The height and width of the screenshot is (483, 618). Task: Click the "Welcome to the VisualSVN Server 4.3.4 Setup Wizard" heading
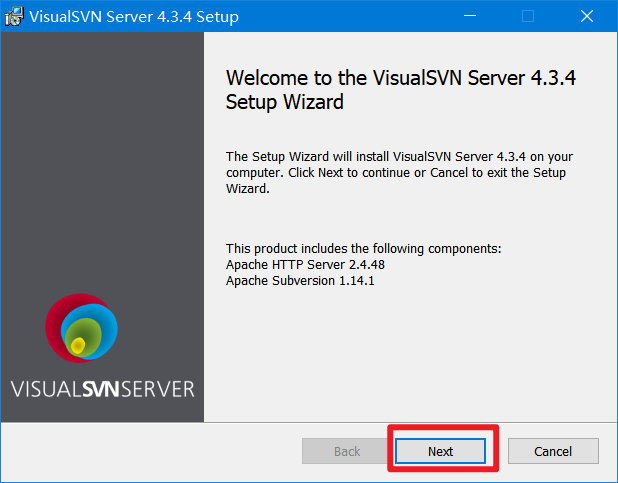tap(400, 90)
